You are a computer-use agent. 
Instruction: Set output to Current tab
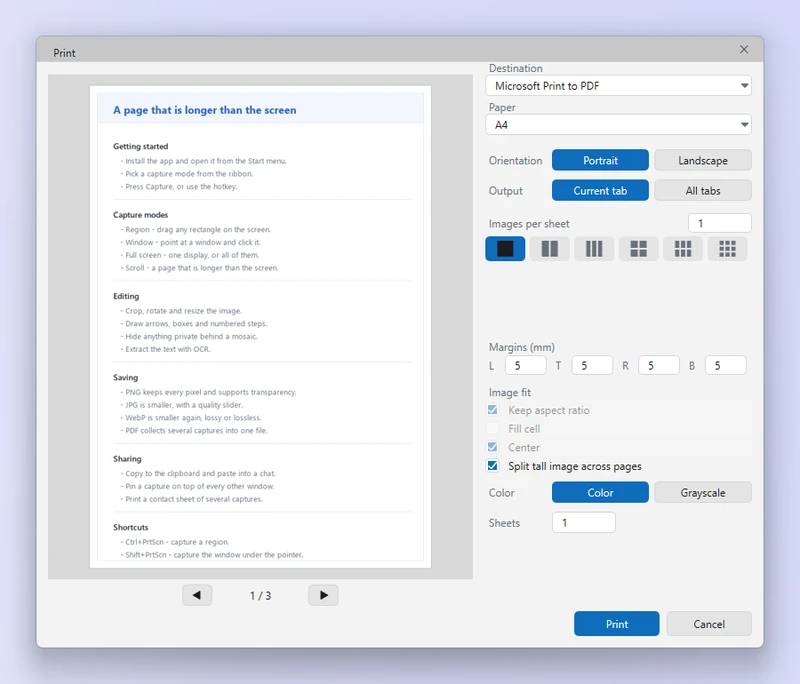pyautogui.click(x=601, y=191)
